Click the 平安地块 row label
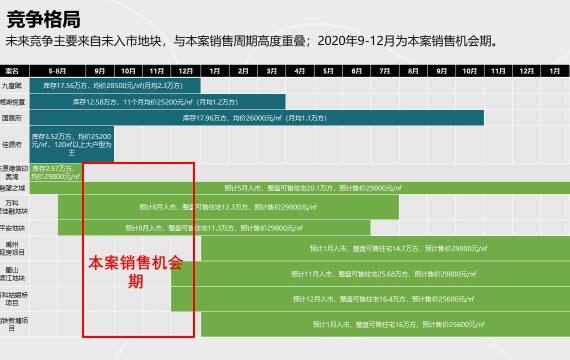The height and width of the screenshot is (360, 570). 13,228
